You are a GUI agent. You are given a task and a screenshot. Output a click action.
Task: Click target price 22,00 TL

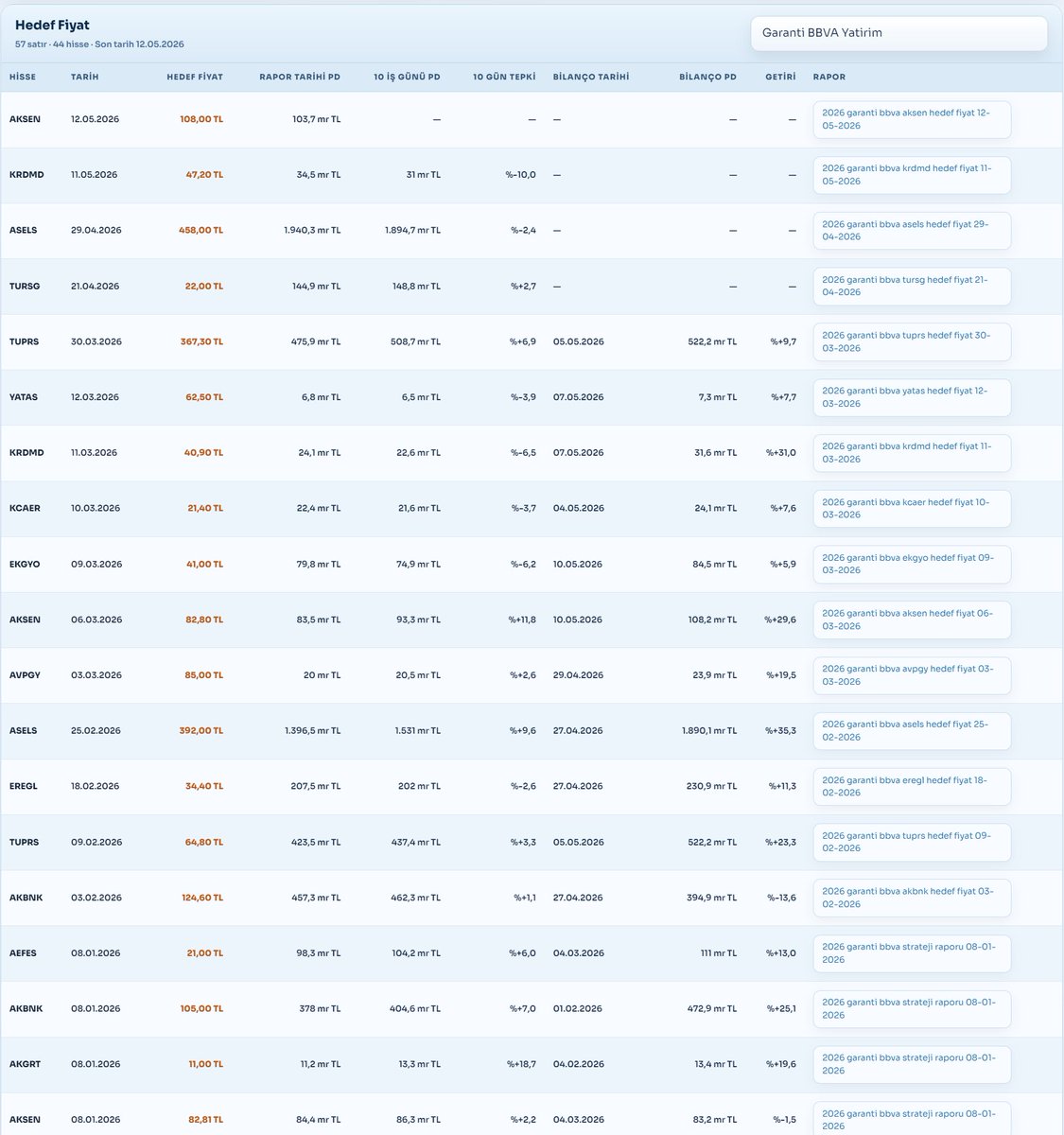204,287
